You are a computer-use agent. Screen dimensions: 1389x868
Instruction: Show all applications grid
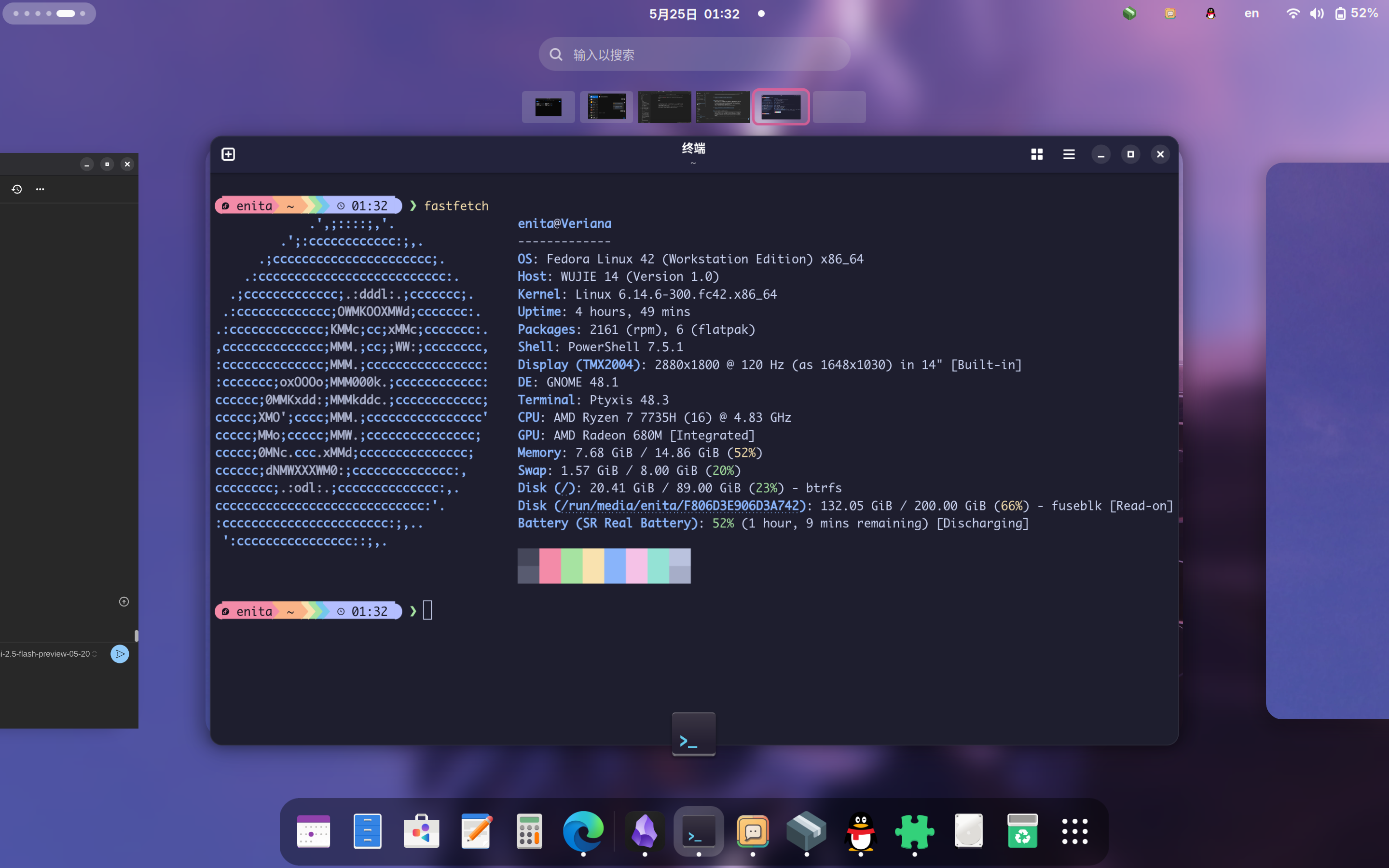(1074, 831)
